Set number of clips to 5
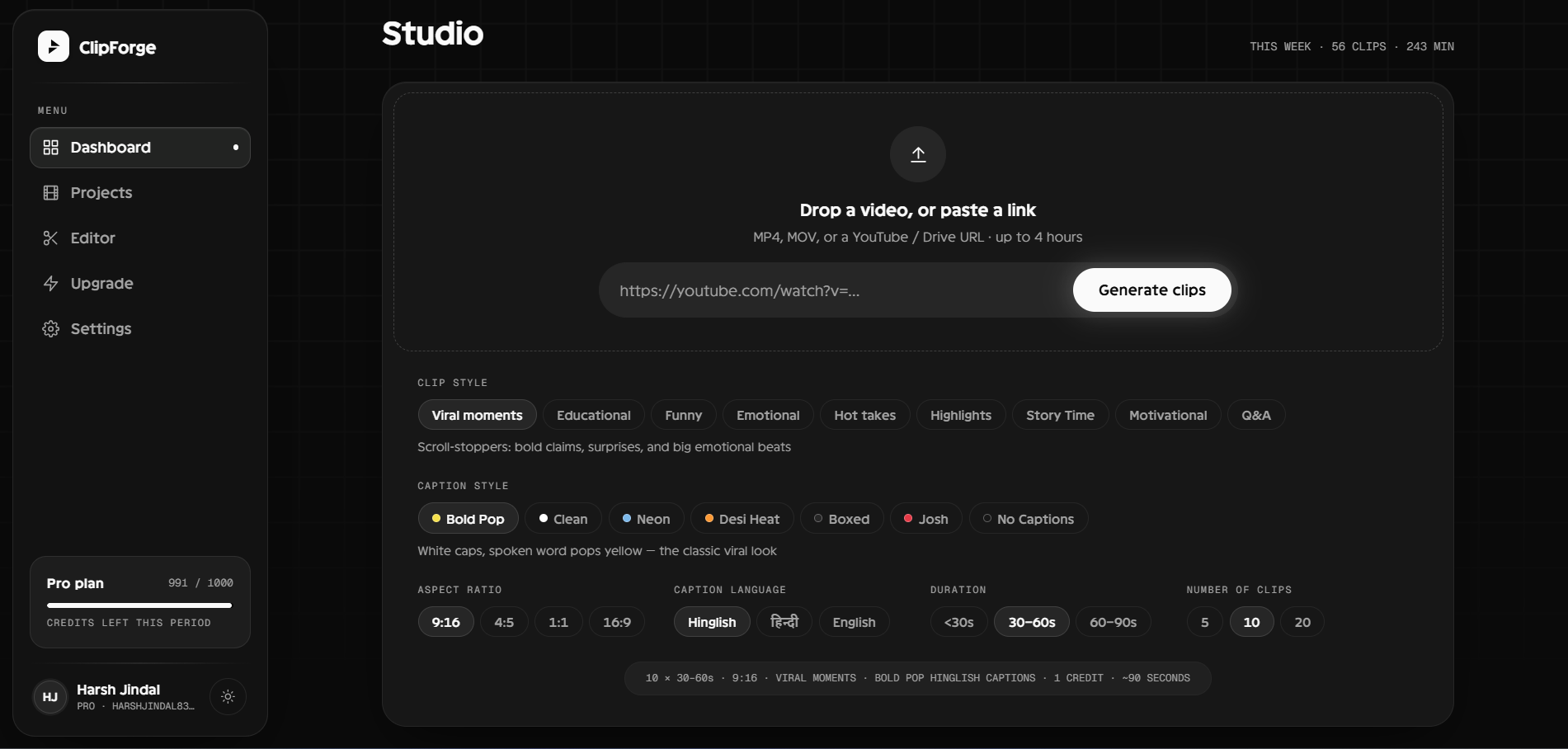This screenshot has height=749, width=1568. (1205, 622)
